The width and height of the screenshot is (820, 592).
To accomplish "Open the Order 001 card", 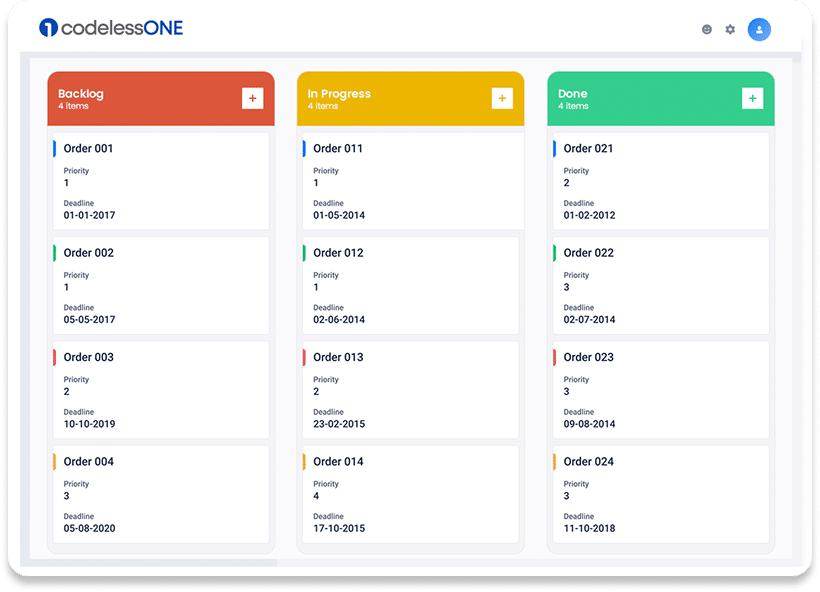I will tap(160, 181).
